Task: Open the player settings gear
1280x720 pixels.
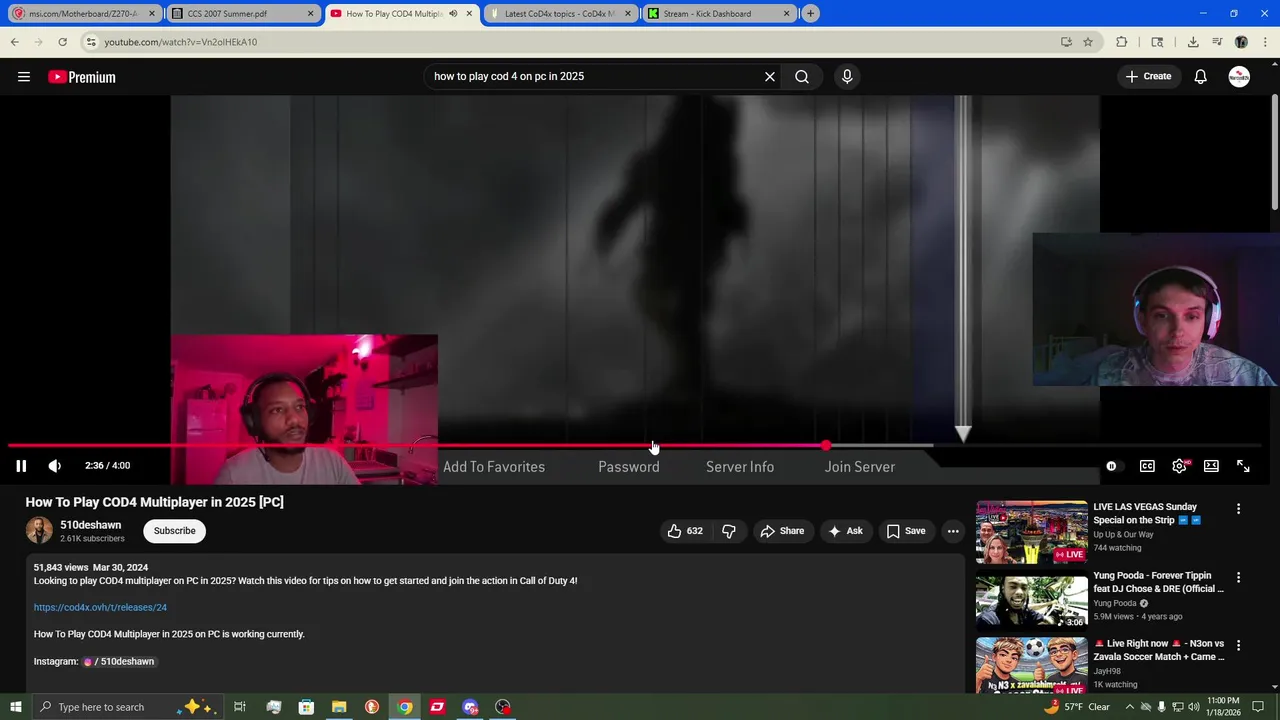Action: pos(1180,466)
